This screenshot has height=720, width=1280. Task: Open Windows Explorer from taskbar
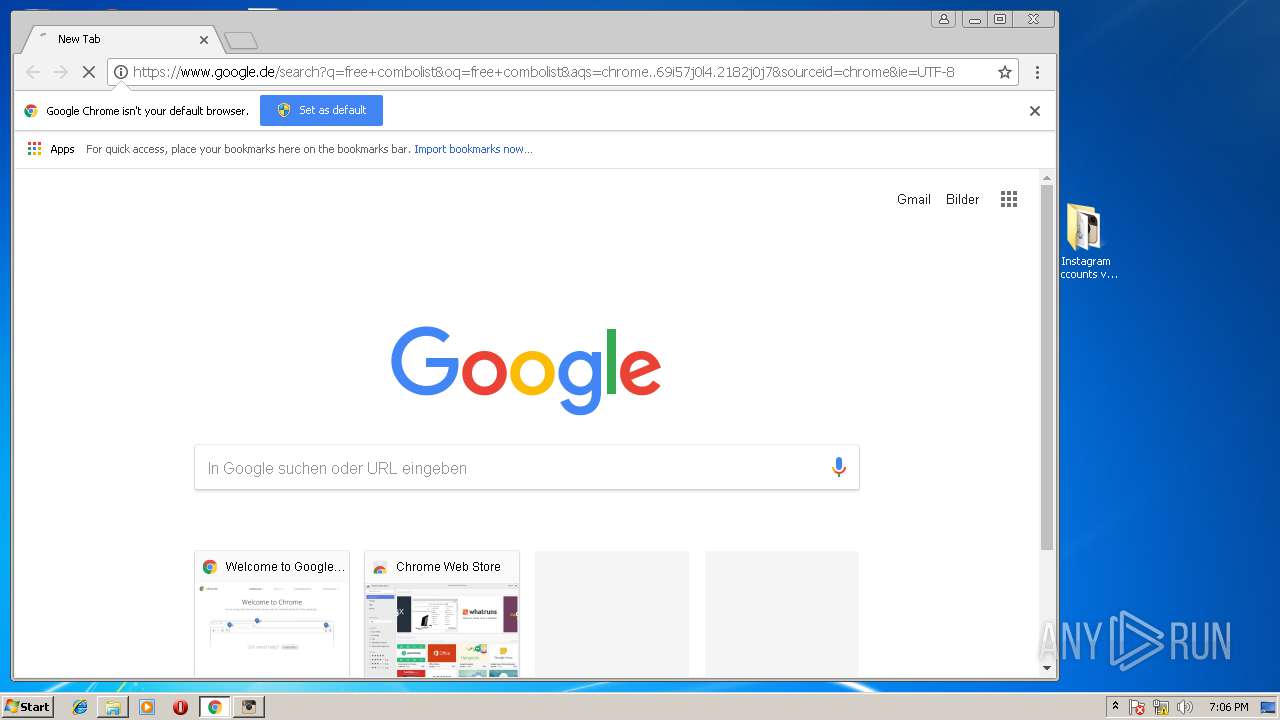113,707
